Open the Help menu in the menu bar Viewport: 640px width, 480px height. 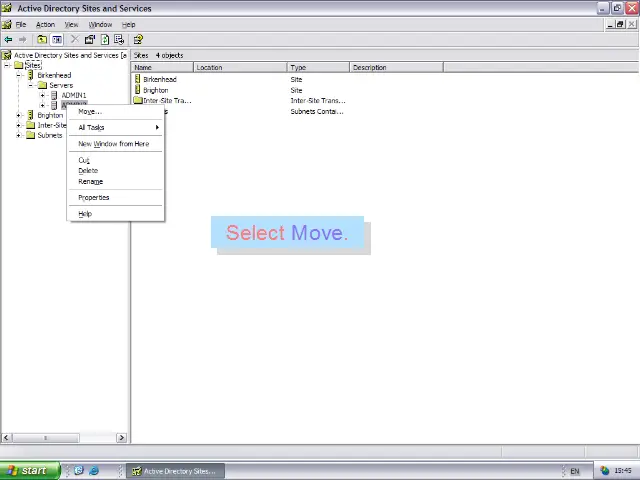pyautogui.click(x=129, y=24)
